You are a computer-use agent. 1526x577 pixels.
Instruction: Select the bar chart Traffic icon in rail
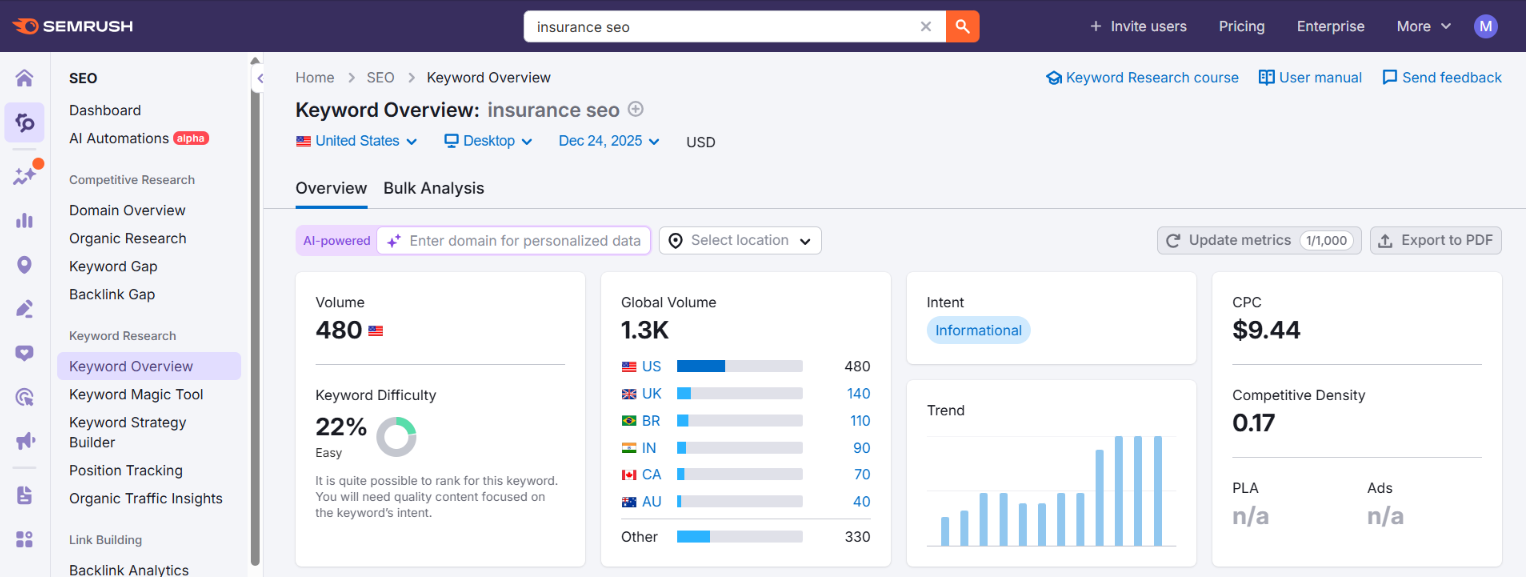(24, 220)
